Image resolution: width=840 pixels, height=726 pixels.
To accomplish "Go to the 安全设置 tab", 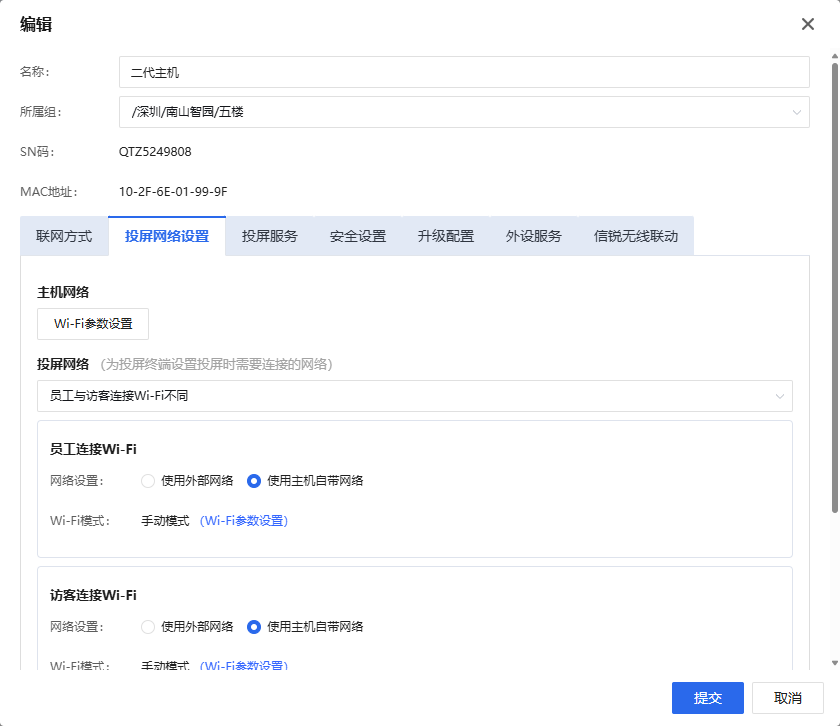I will point(358,237).
